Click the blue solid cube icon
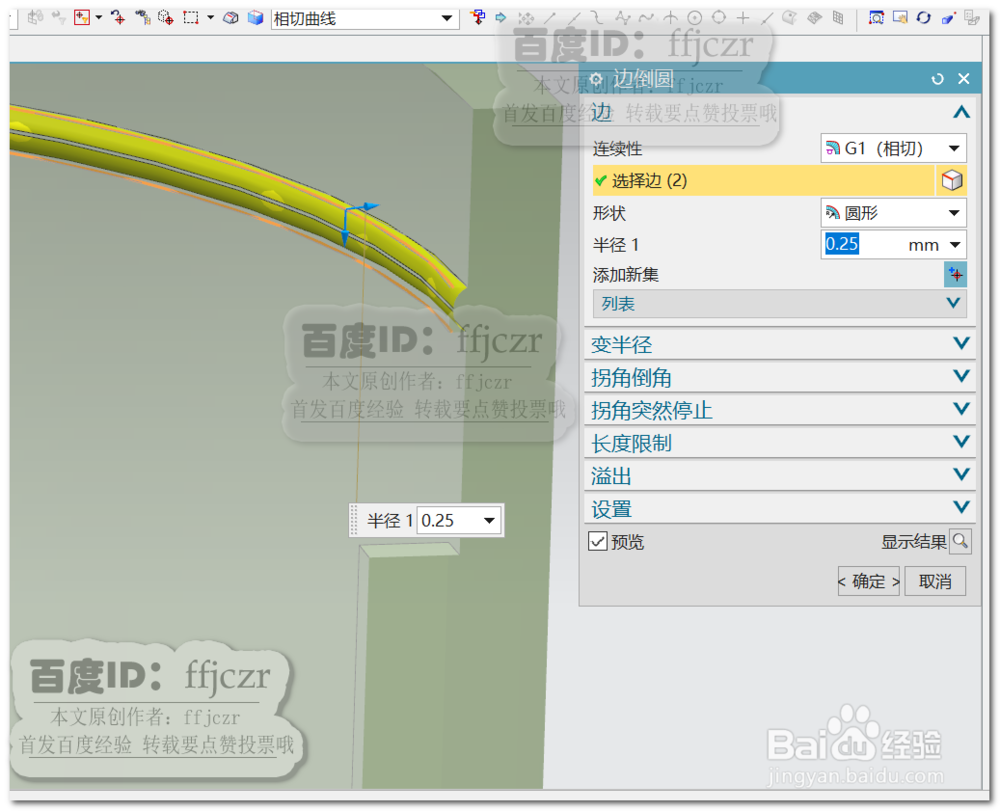Image resolution: width=1000 pixels, height=811 pixels. pyautogui.click(x=255, y=17)
